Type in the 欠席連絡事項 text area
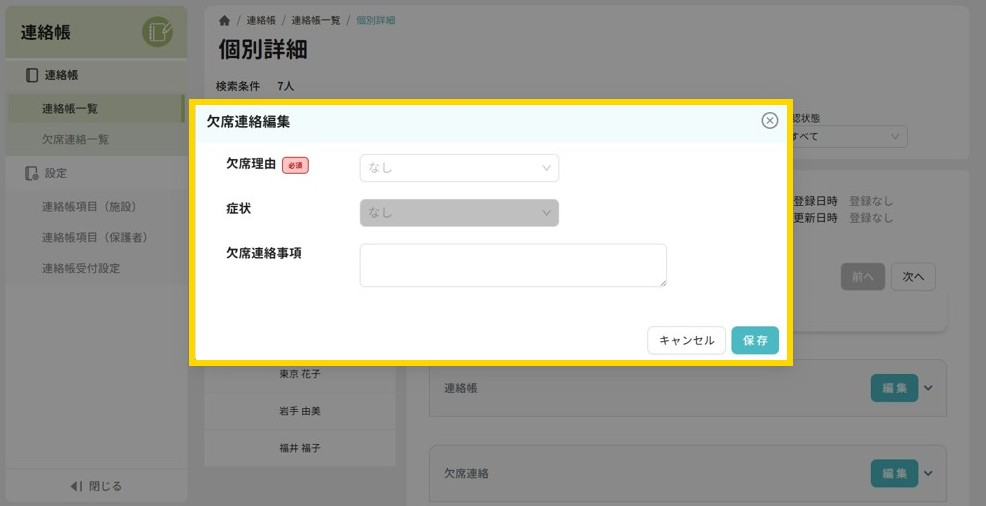The image size is (986, 506). coord(513,265)
